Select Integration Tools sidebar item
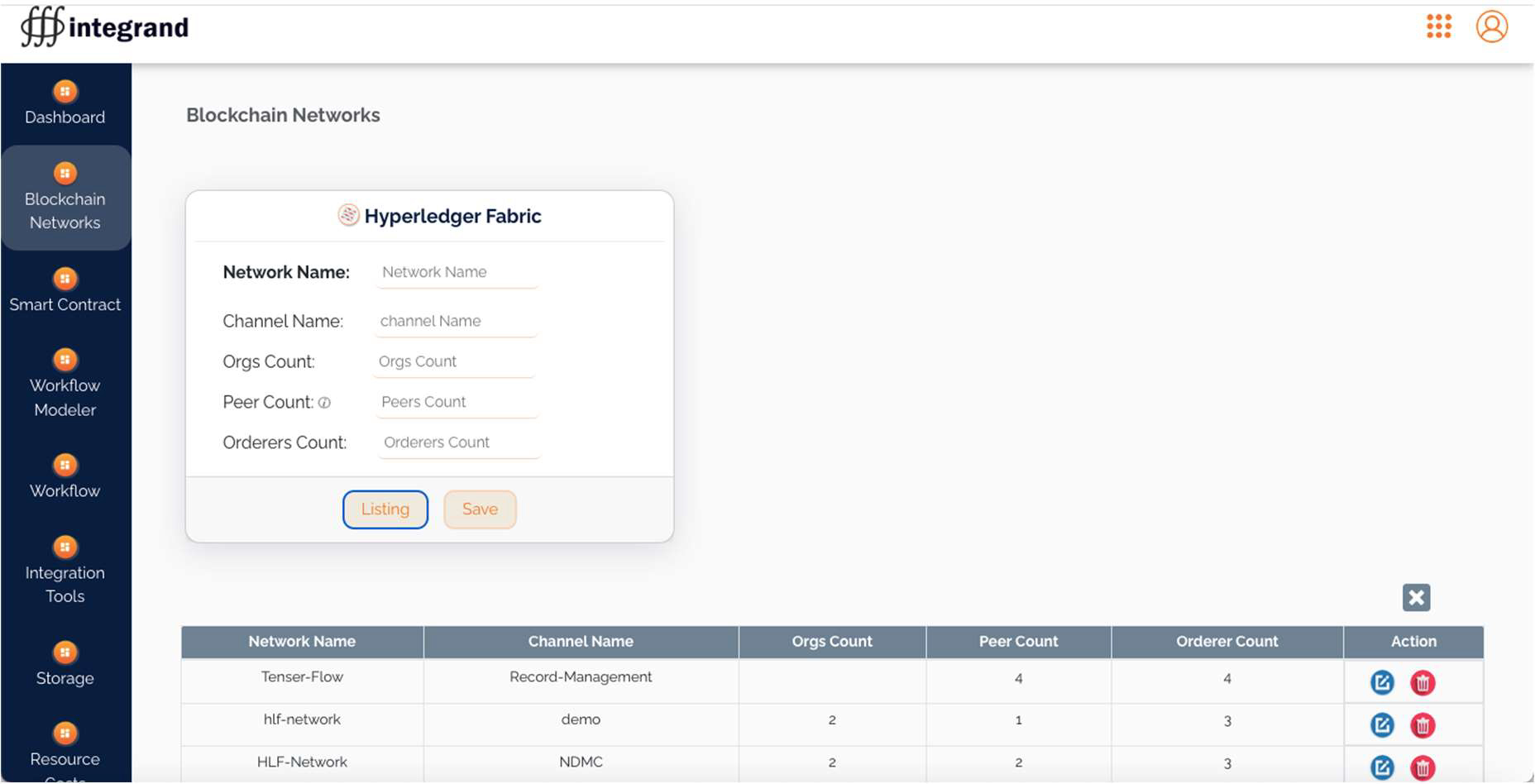Viewport: 1535px width, 784px height. coord(65,571)
